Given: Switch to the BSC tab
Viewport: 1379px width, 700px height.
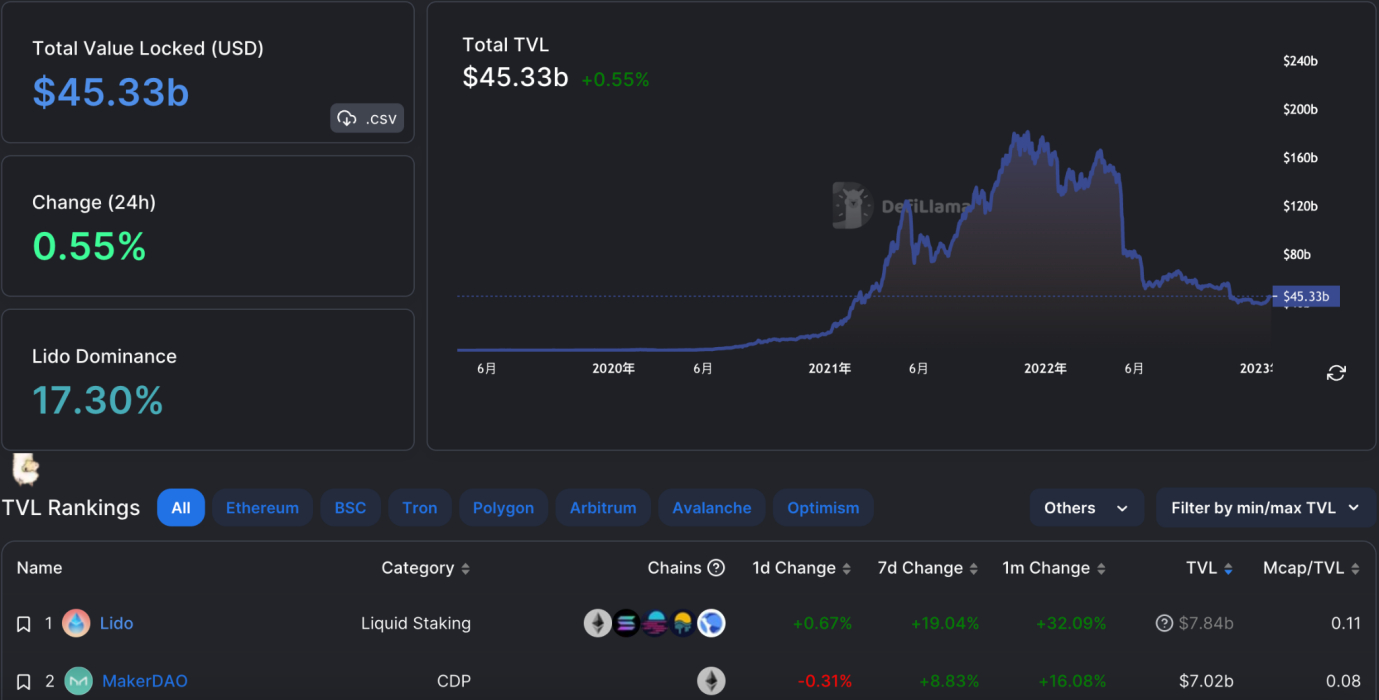Looking at the screenshot, I should coord(350,508).
